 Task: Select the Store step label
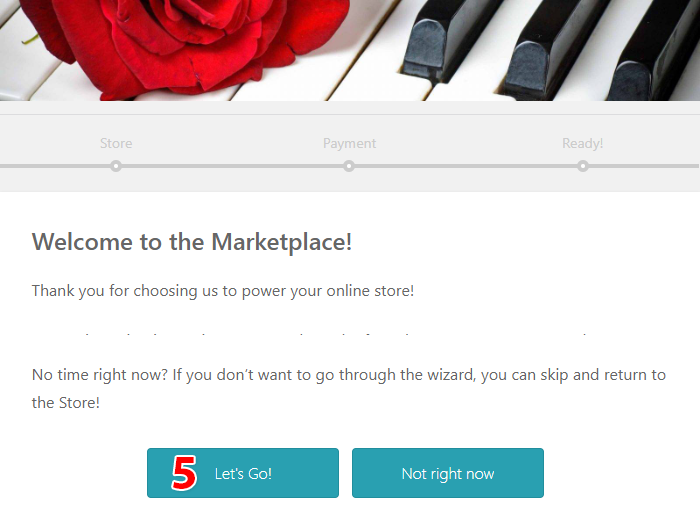tap(116, 144)
